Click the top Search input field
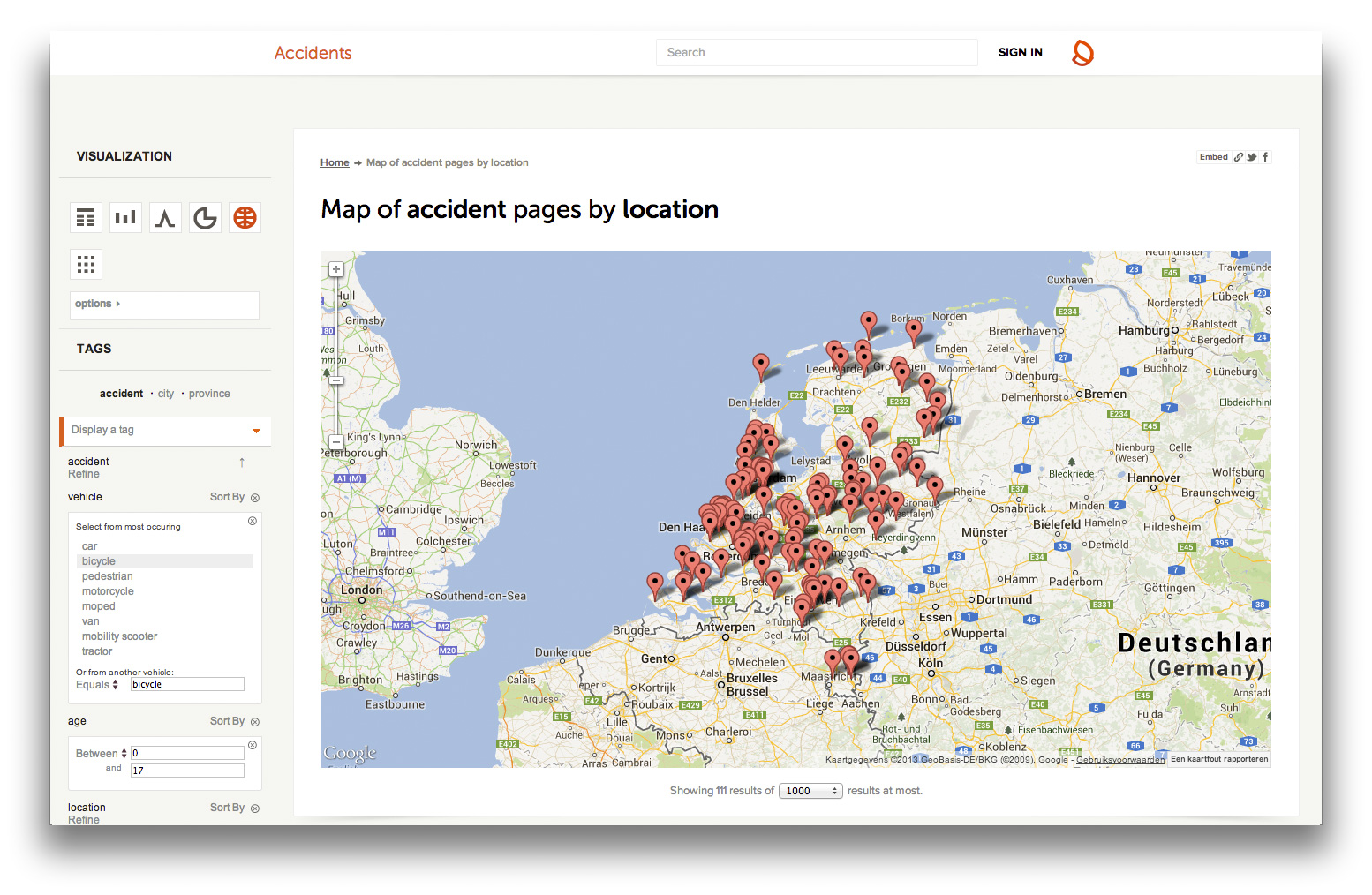Image resolution: width=1372 pixels, height=895 pixels. tap(816, 53)
